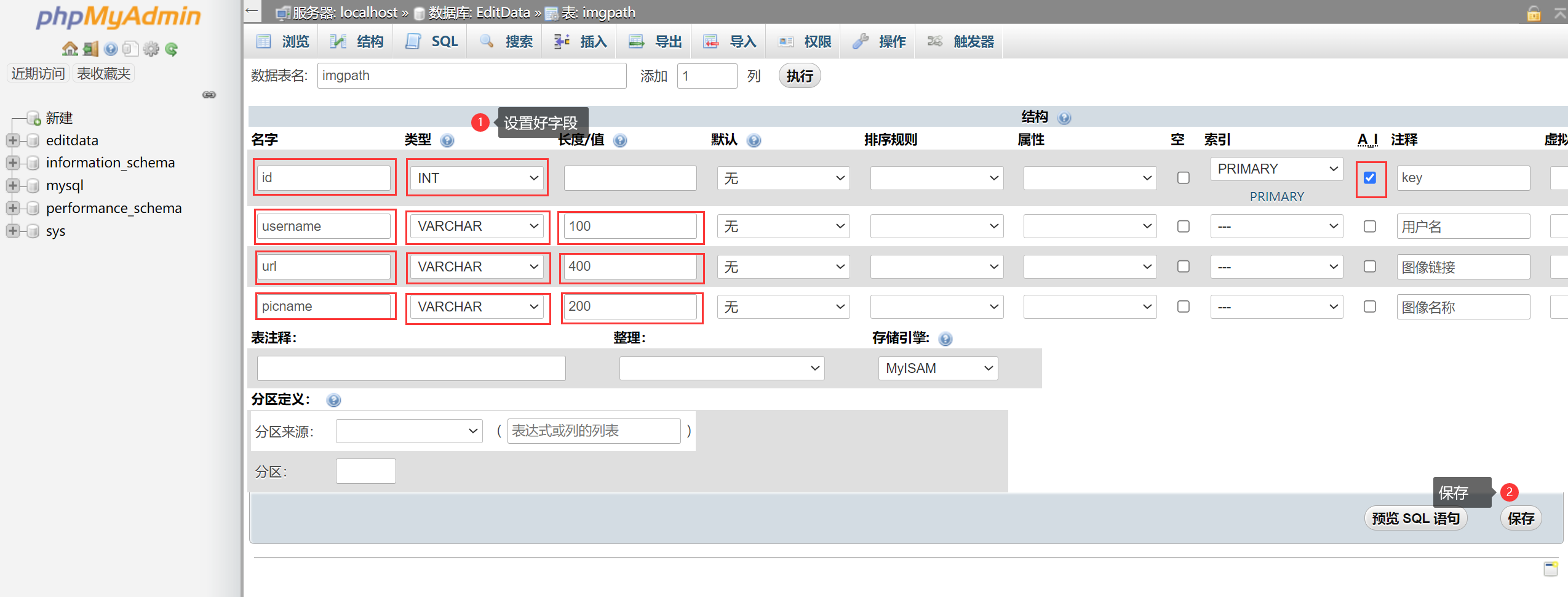This screenshot has width=1568, height=597.
Task: Toggle the null checkbox for id row
Action: (1183, 178)
